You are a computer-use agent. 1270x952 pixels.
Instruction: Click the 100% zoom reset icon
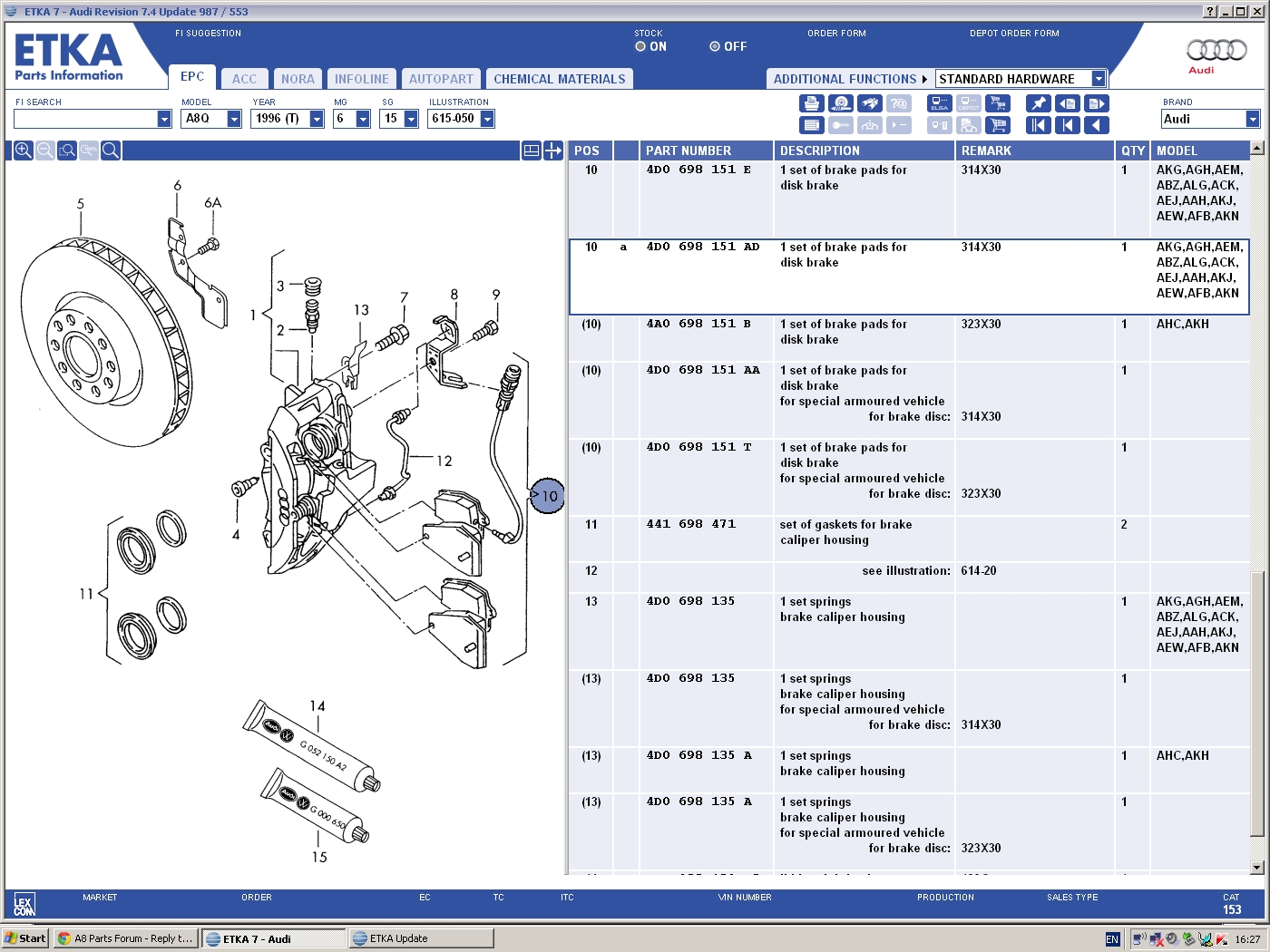click(89, 151)
